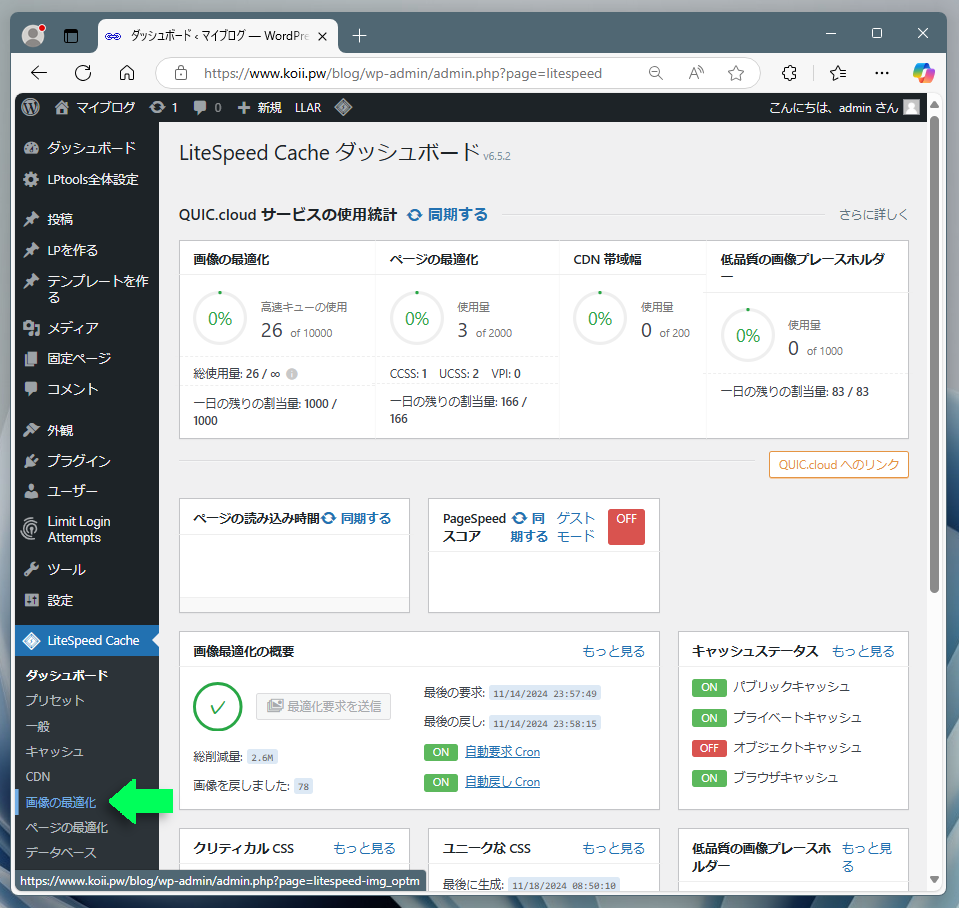Open LPtools全体設定 in the sidebar

87,179
